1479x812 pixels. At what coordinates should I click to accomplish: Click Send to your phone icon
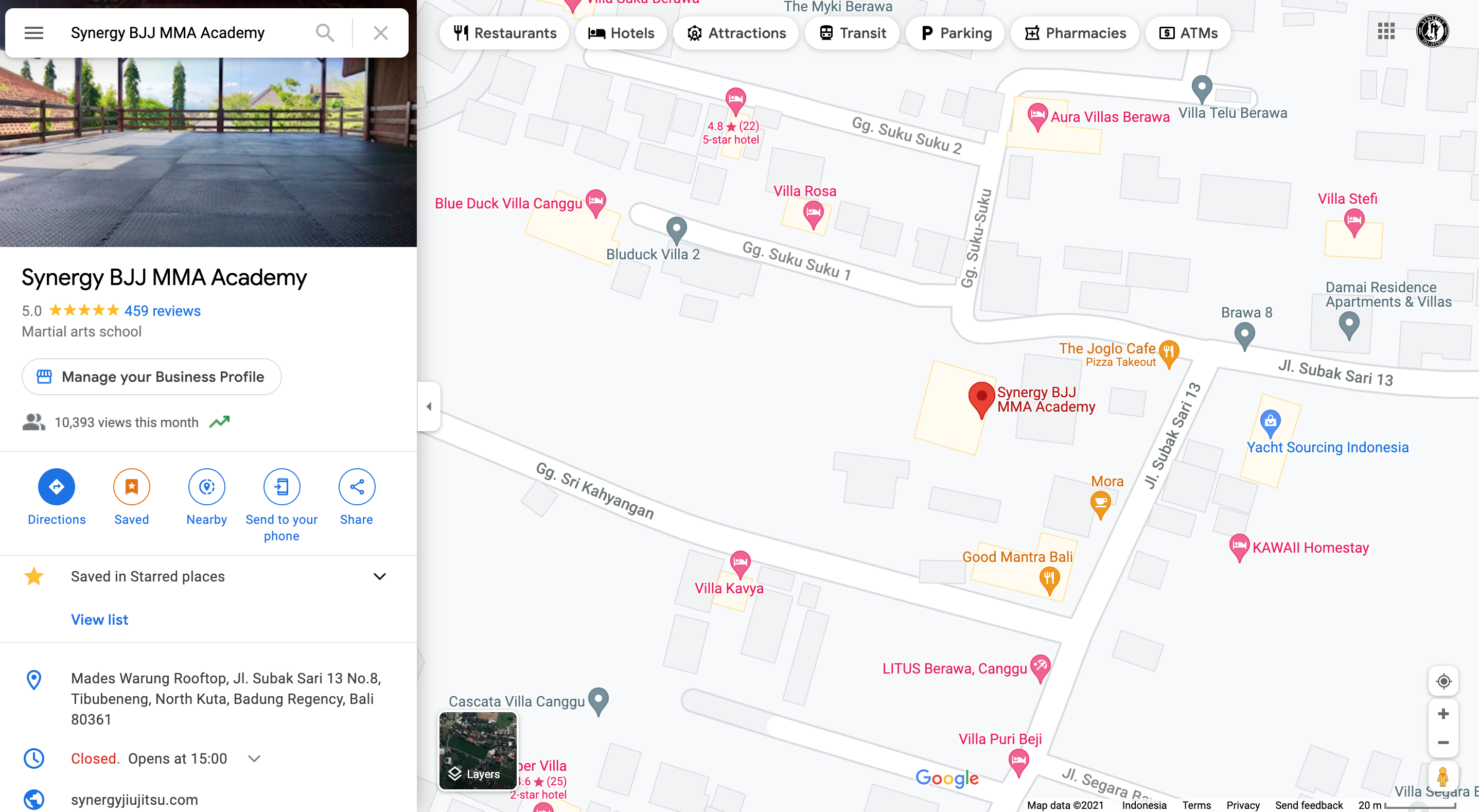click(282, 487)
